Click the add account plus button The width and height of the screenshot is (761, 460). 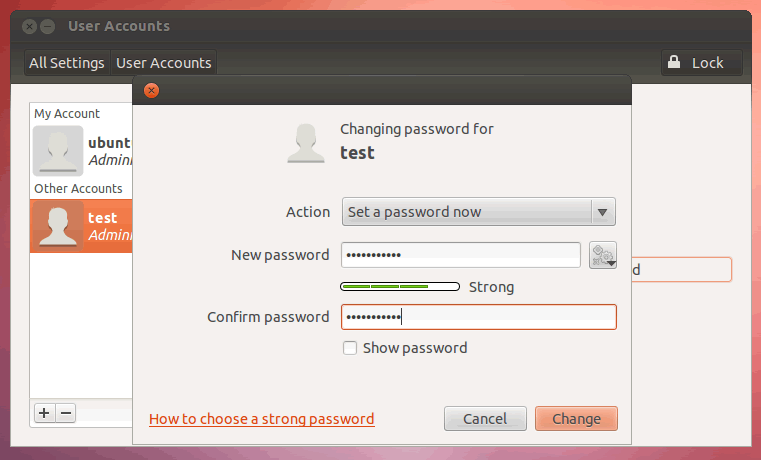point(44,412)
